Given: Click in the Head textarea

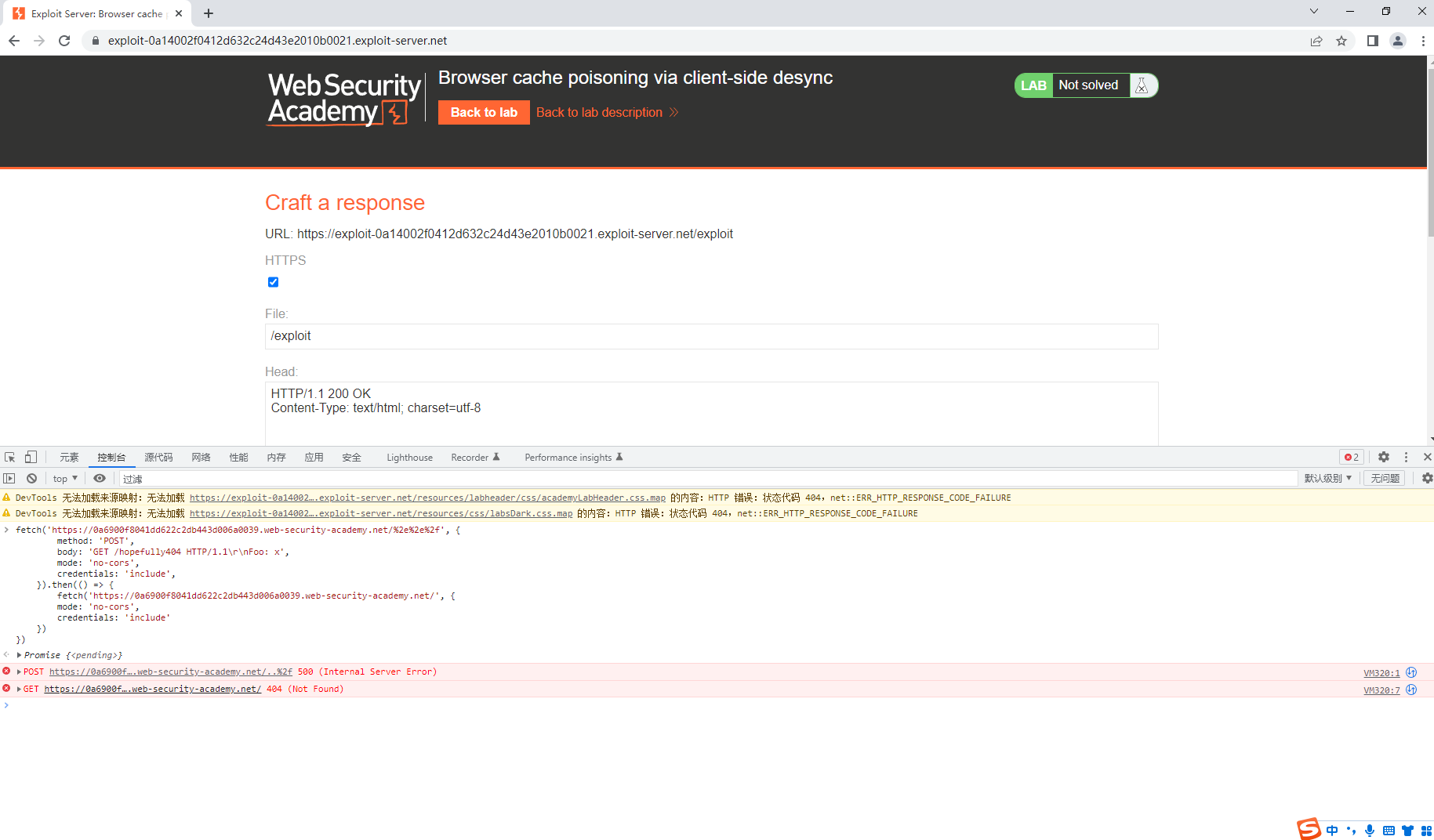Looking at the screenshot, I should click(711, 414).
